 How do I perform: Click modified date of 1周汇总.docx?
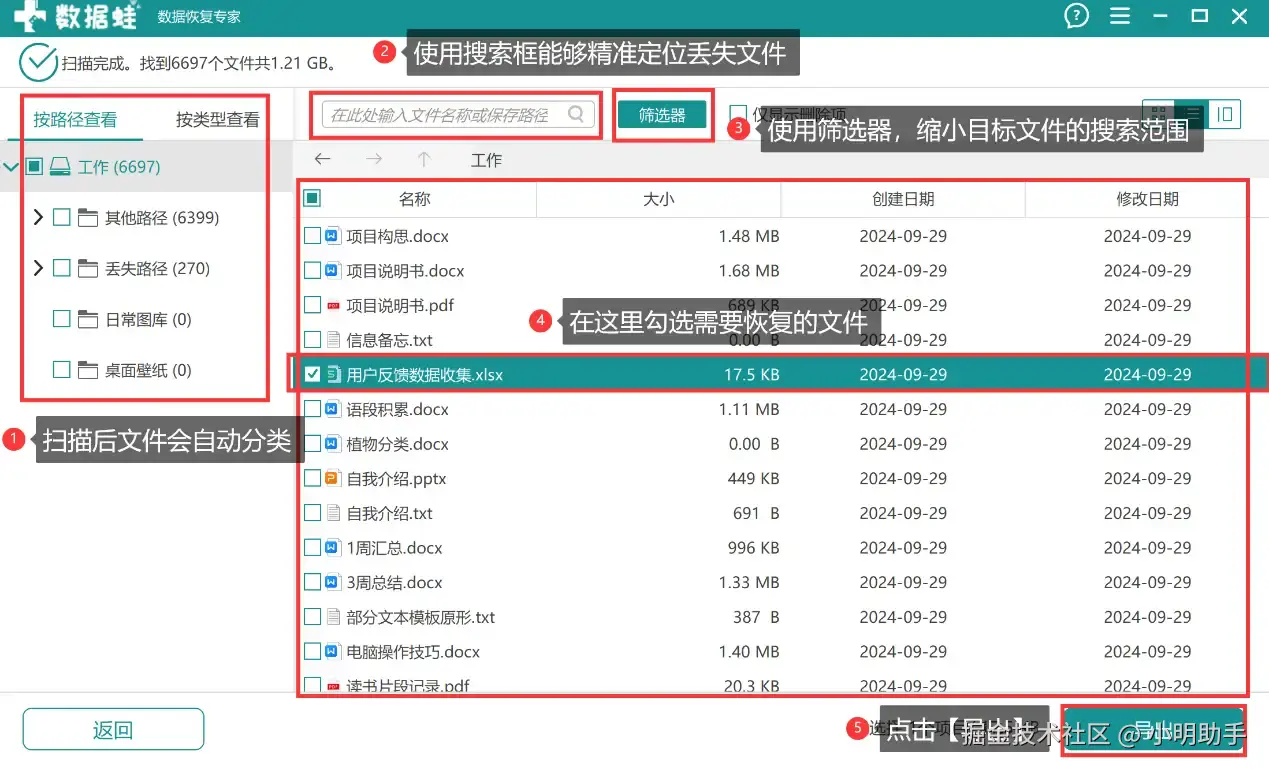click(1147, 548)
